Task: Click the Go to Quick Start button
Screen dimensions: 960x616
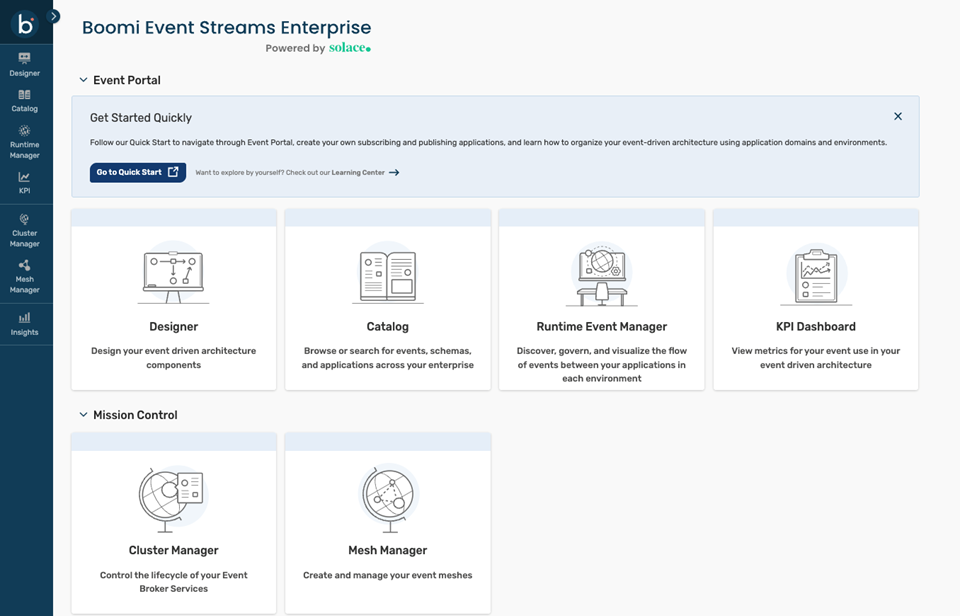Action: click(x=138, y=172)
